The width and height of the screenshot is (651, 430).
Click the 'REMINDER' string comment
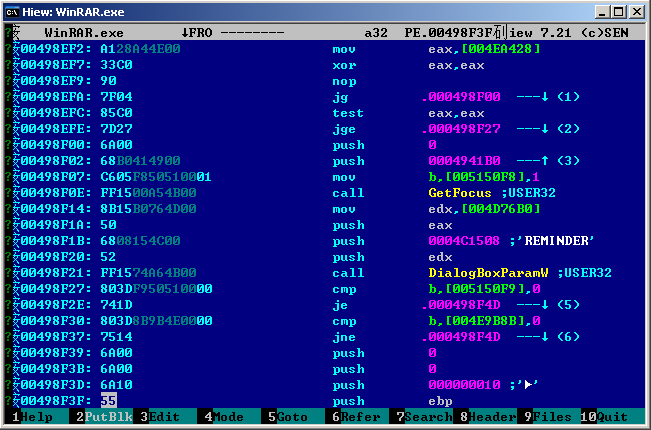556,241
